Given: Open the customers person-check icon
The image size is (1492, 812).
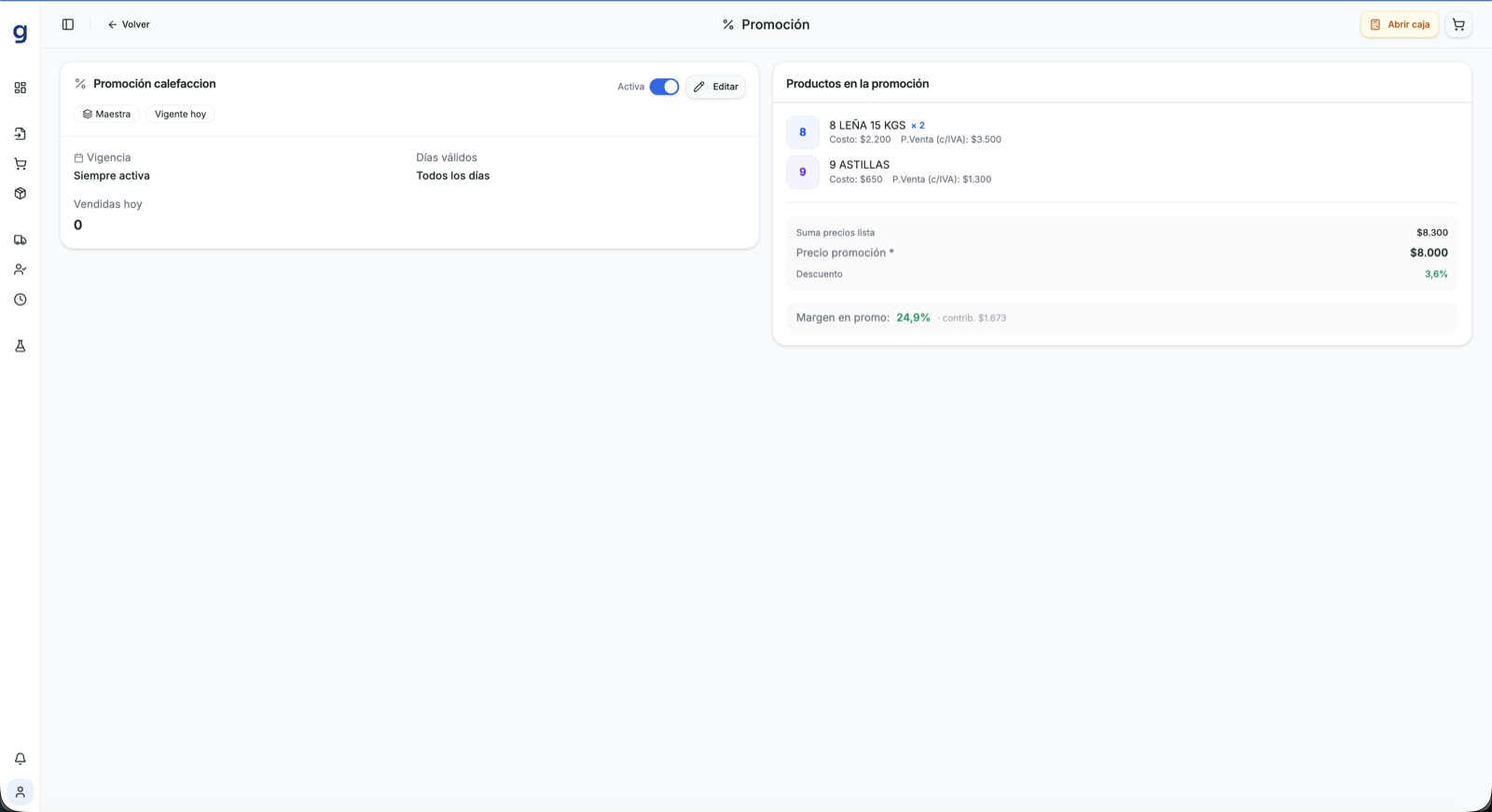Looking at the screenshot, I should click(20, 269).
